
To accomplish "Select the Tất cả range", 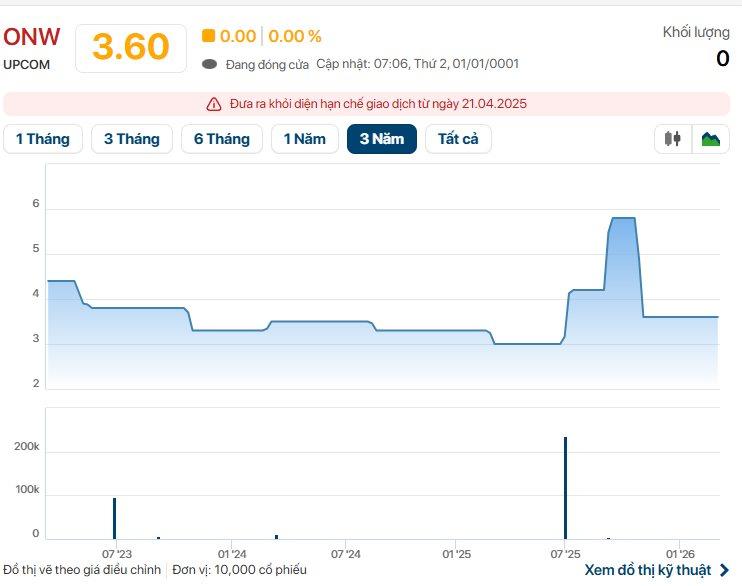I will pyautogui.click(x=458, y=139).
